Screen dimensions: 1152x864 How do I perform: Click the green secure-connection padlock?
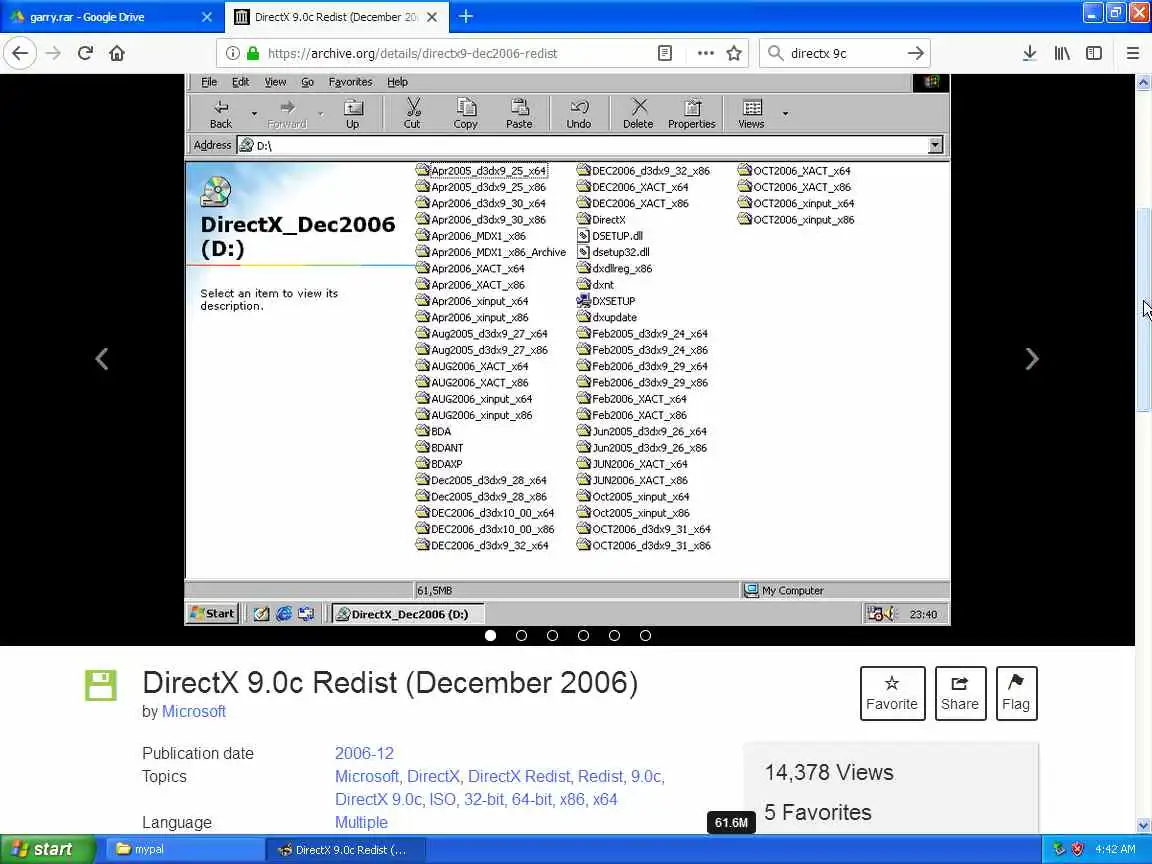pos(253,53)
